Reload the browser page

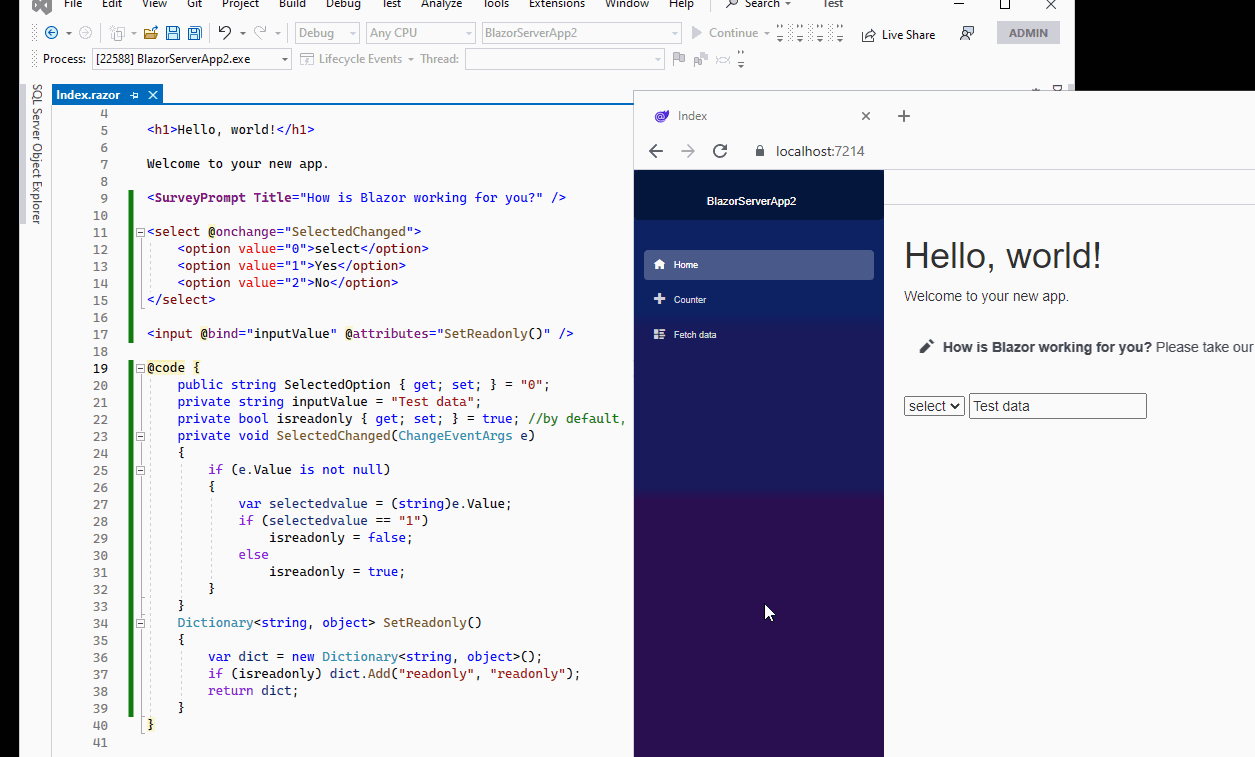[x=719, y=151]
